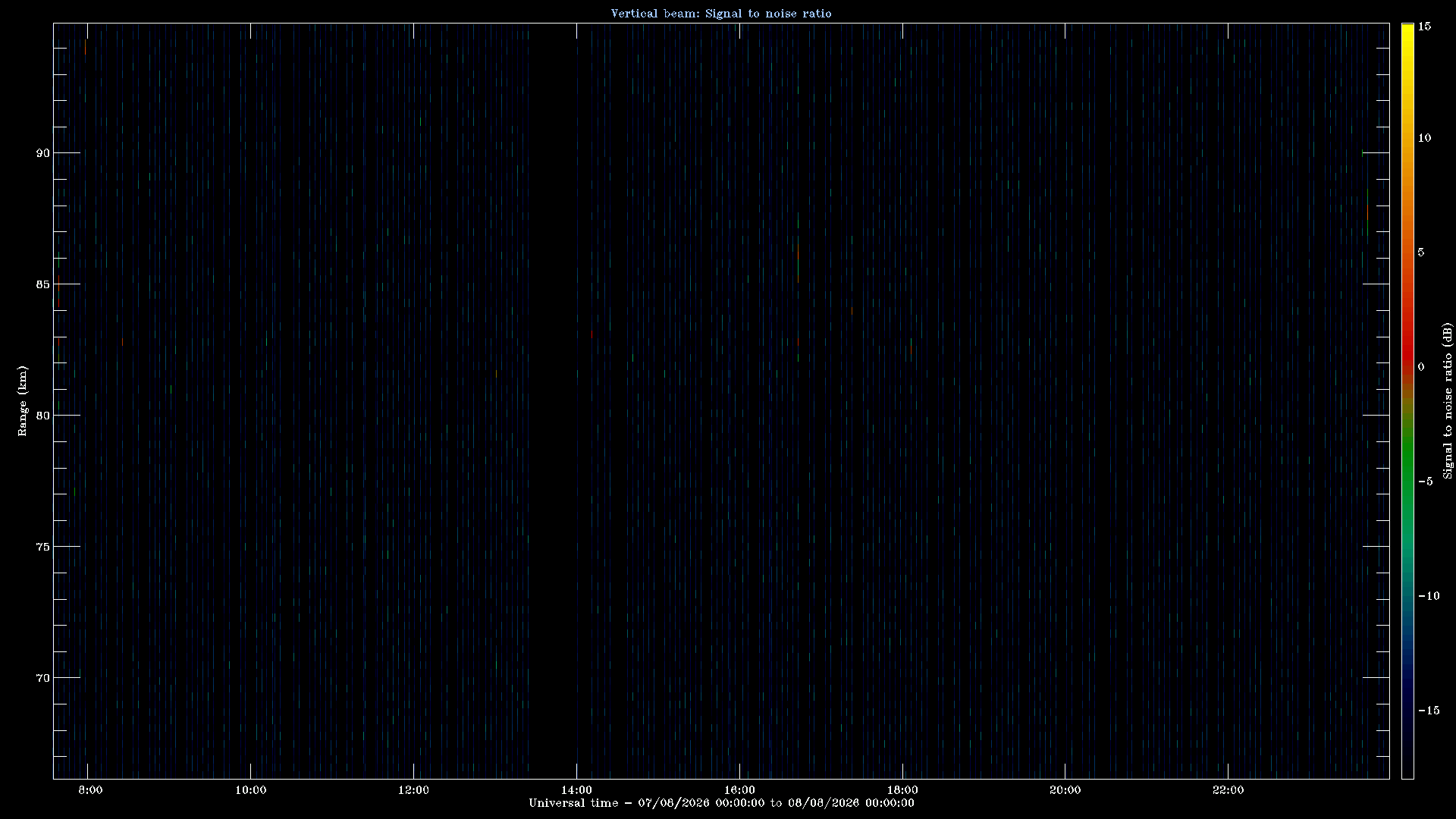Select the 22:00 time axis label
1456x819 pixels.
coord(1228,790)
